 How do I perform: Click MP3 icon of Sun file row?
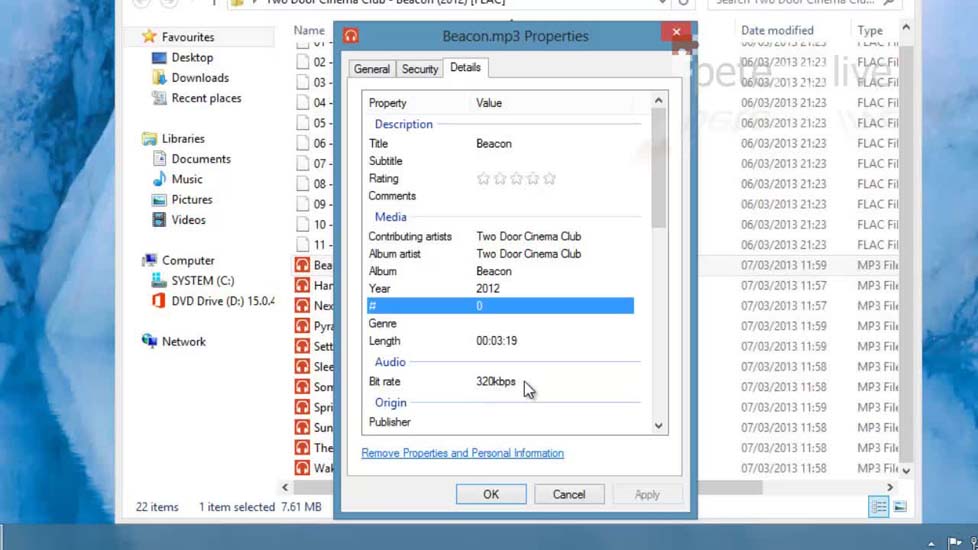click(x=302, y=427)
